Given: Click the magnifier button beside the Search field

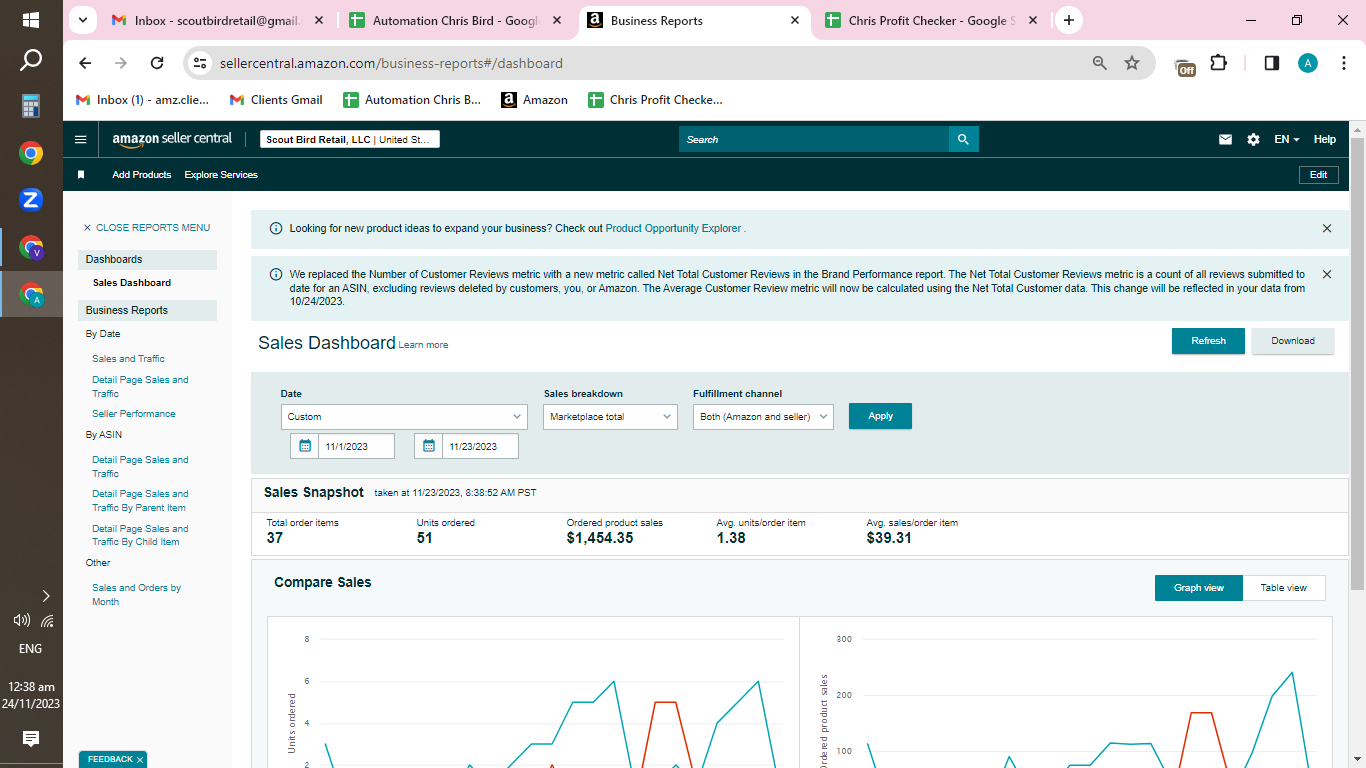Looking at the screenshot, I should tap(963, 140).
